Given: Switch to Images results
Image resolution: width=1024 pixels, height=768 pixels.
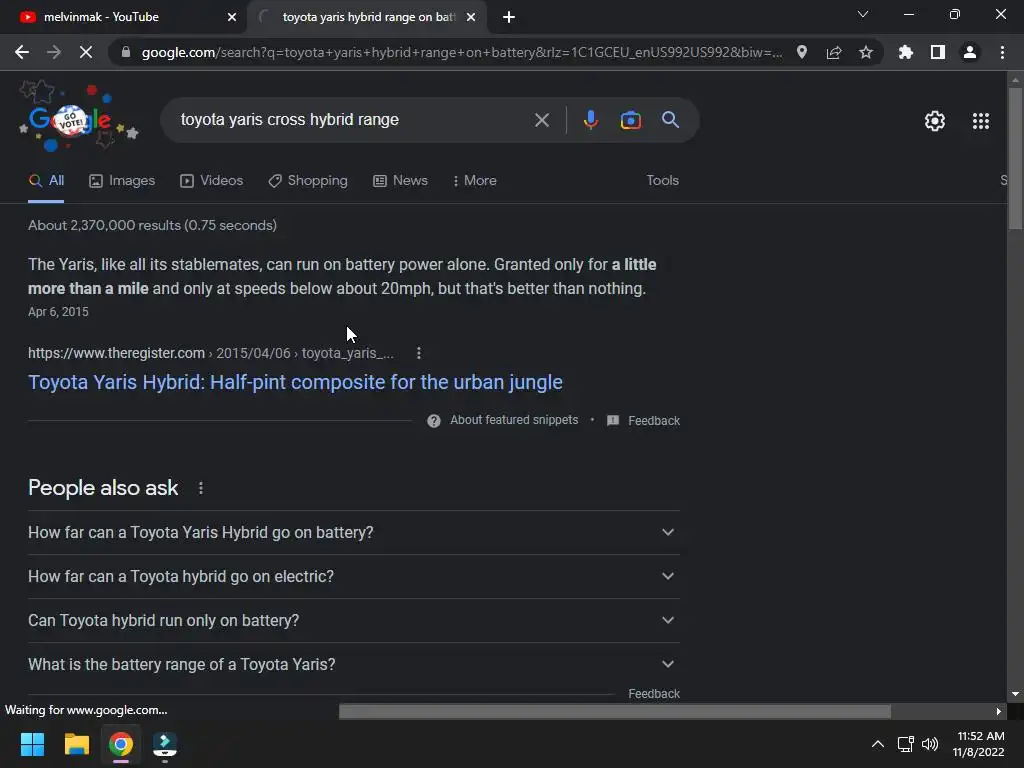Looking at the screenshot, I should pos(122,181).
